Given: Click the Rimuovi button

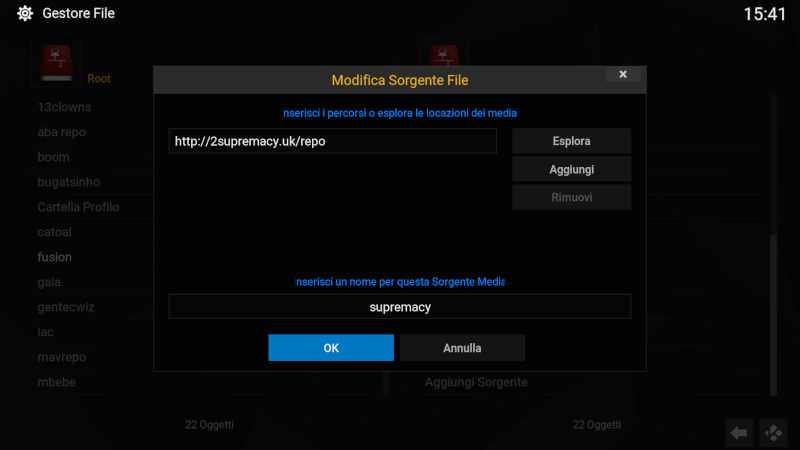Looking at the screenshot, I should click(x=571, y=197).
